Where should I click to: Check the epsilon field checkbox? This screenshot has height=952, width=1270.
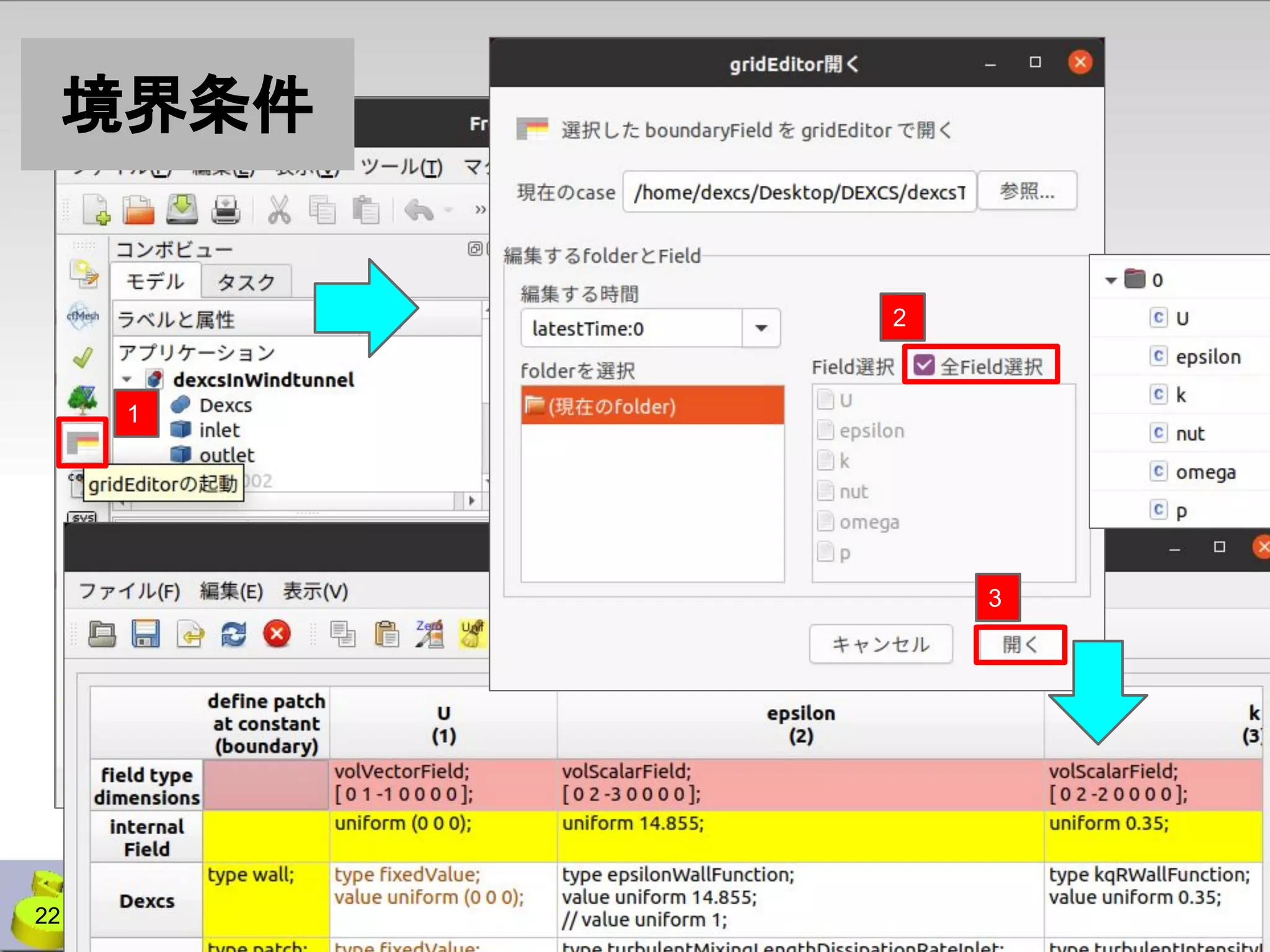(x=825, y=430)
